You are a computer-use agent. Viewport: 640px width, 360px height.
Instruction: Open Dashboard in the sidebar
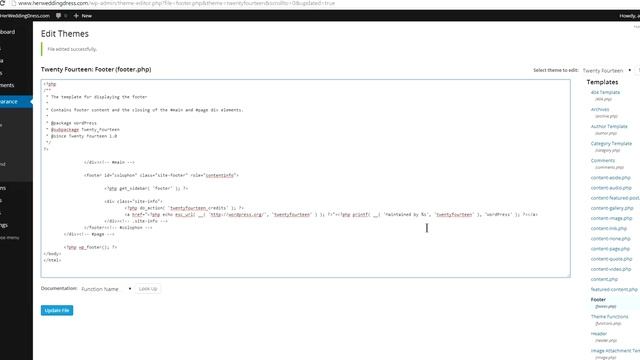[x=8, y=32]
